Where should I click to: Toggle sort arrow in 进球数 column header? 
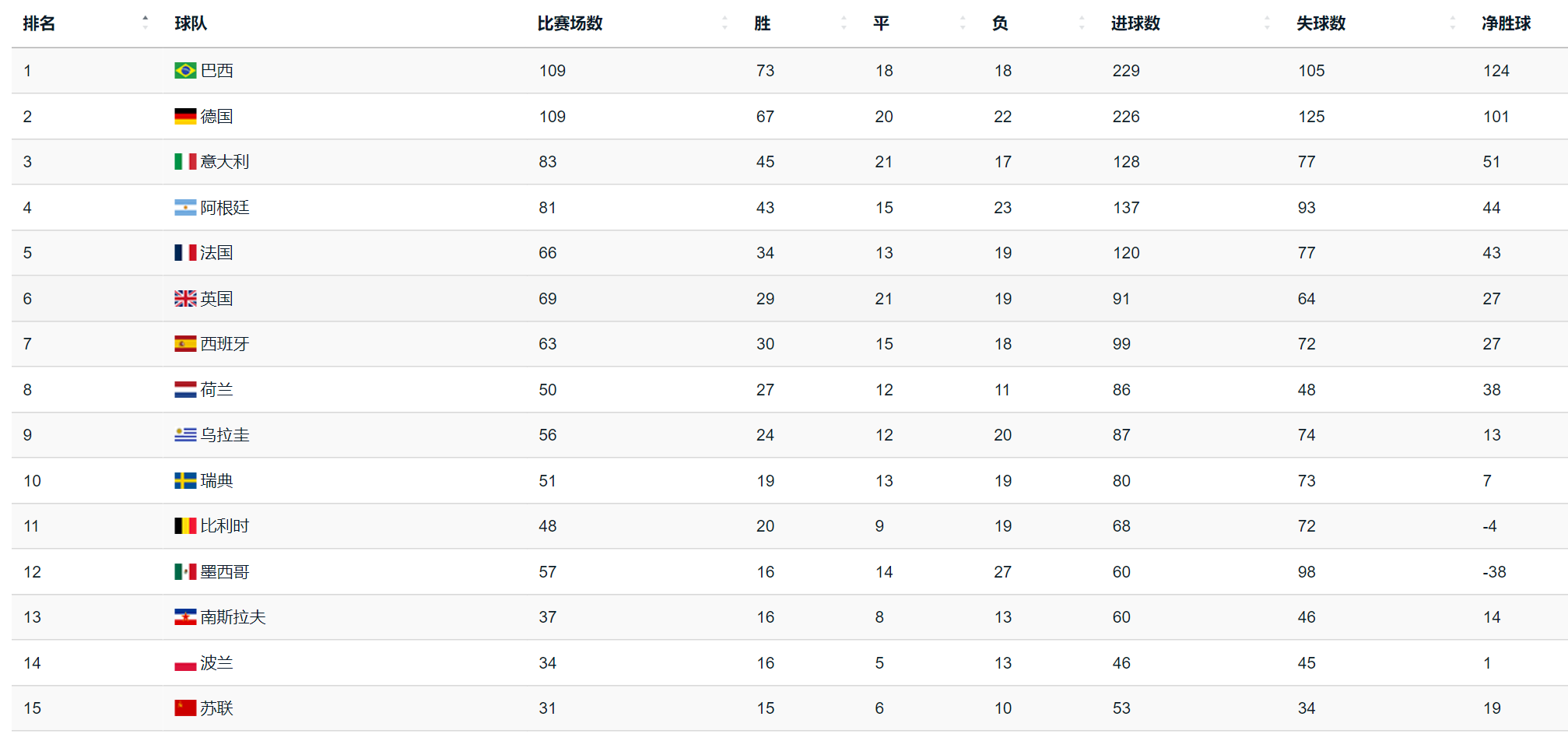coord(1266,23)
